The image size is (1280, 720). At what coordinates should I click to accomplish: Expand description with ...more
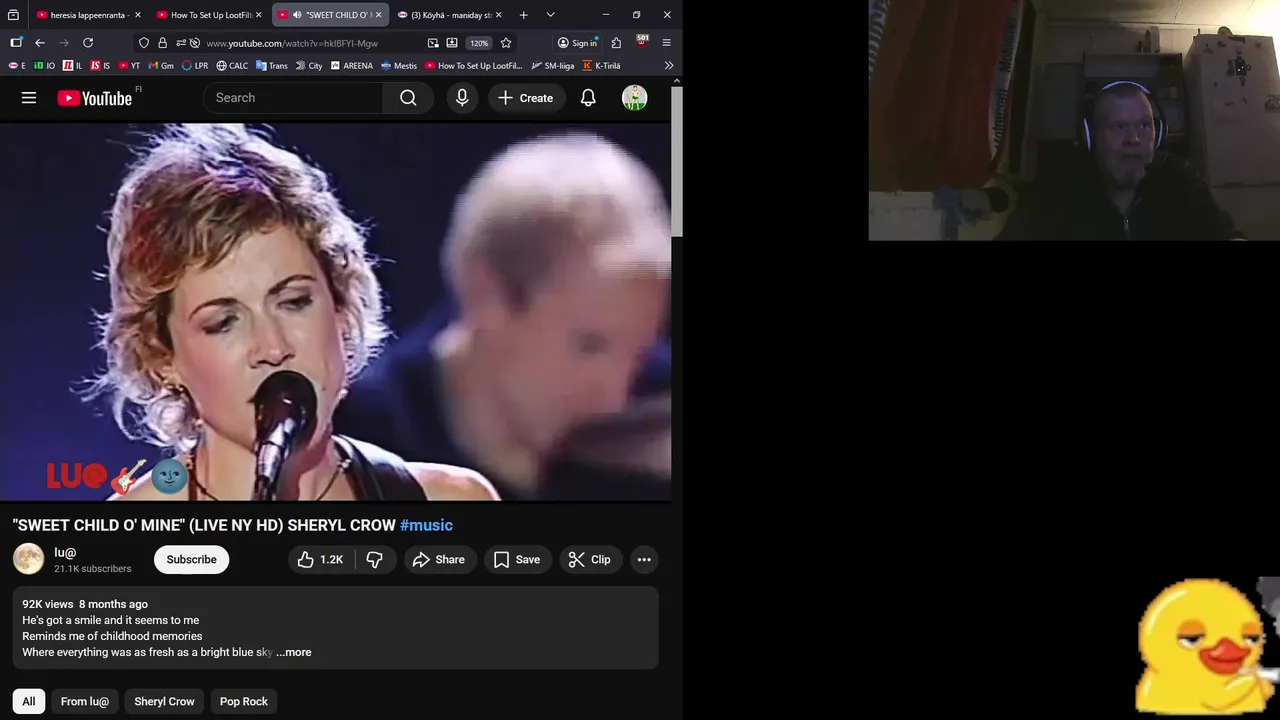pos(294,652)
